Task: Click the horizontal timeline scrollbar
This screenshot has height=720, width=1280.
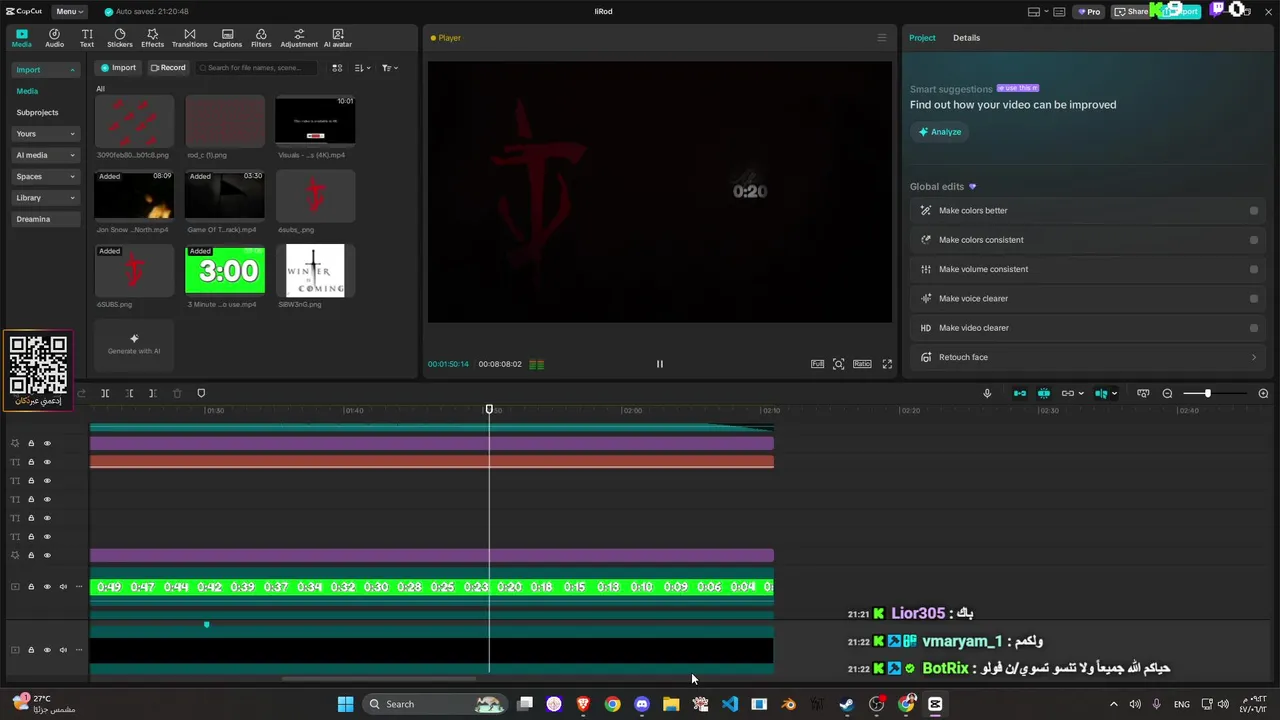Action: 379,679
